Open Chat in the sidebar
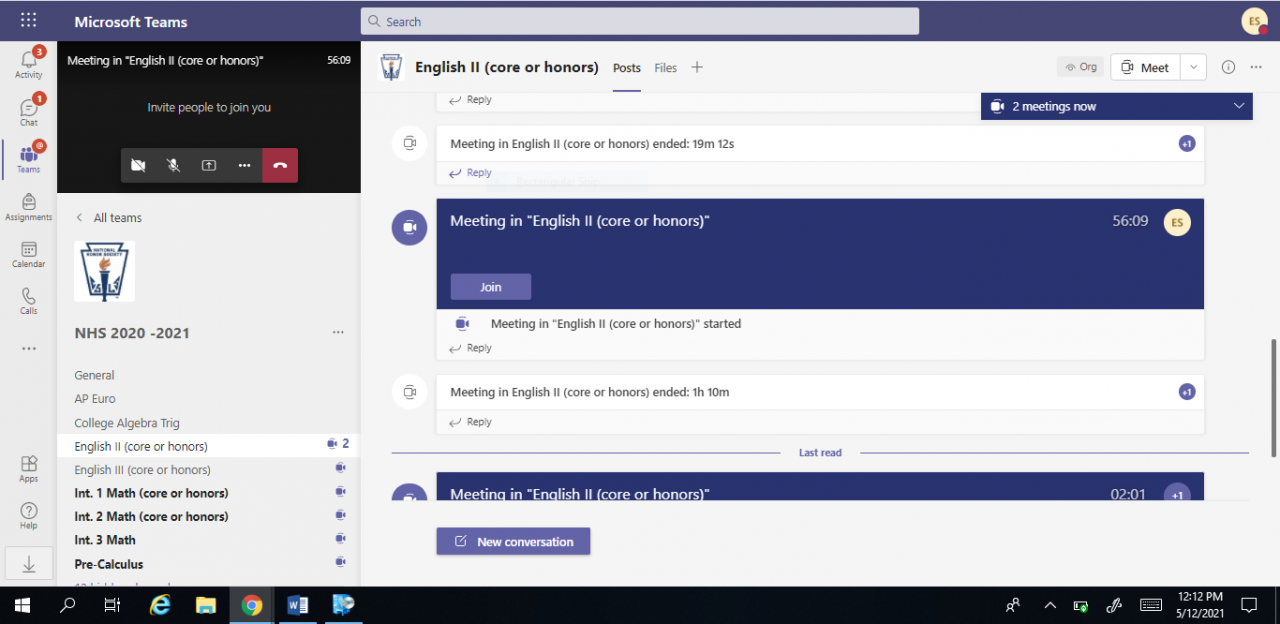The image size is (1280, 624). tap(28, 111)
